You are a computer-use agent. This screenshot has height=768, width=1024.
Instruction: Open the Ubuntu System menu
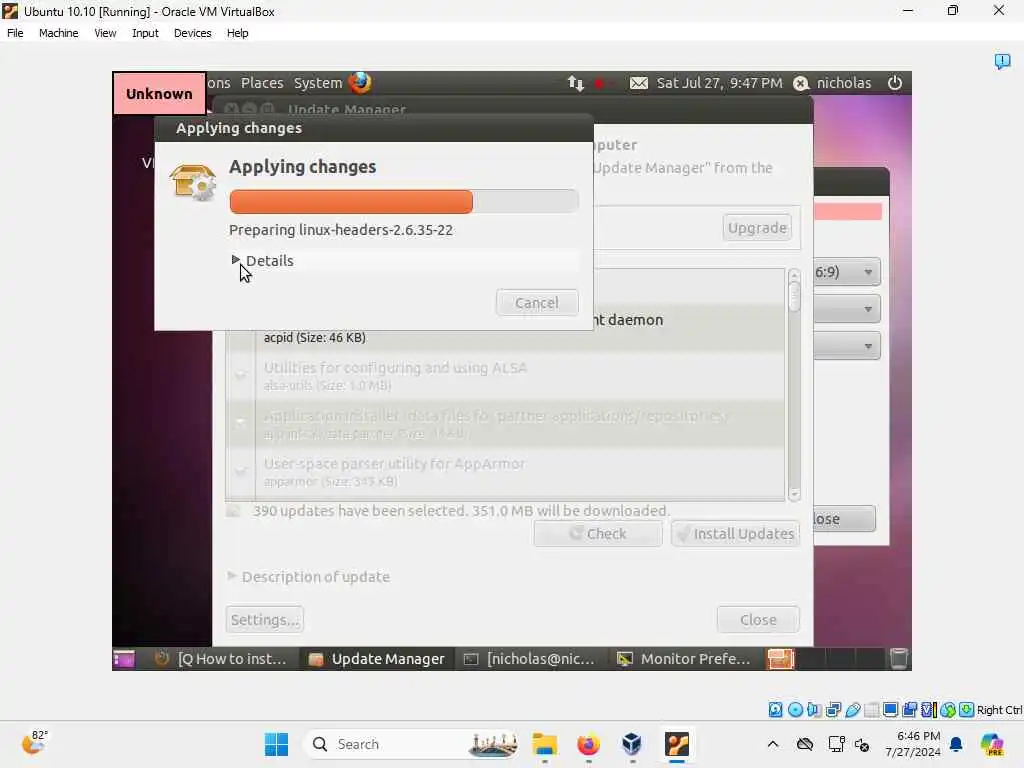tap(317, 83)
